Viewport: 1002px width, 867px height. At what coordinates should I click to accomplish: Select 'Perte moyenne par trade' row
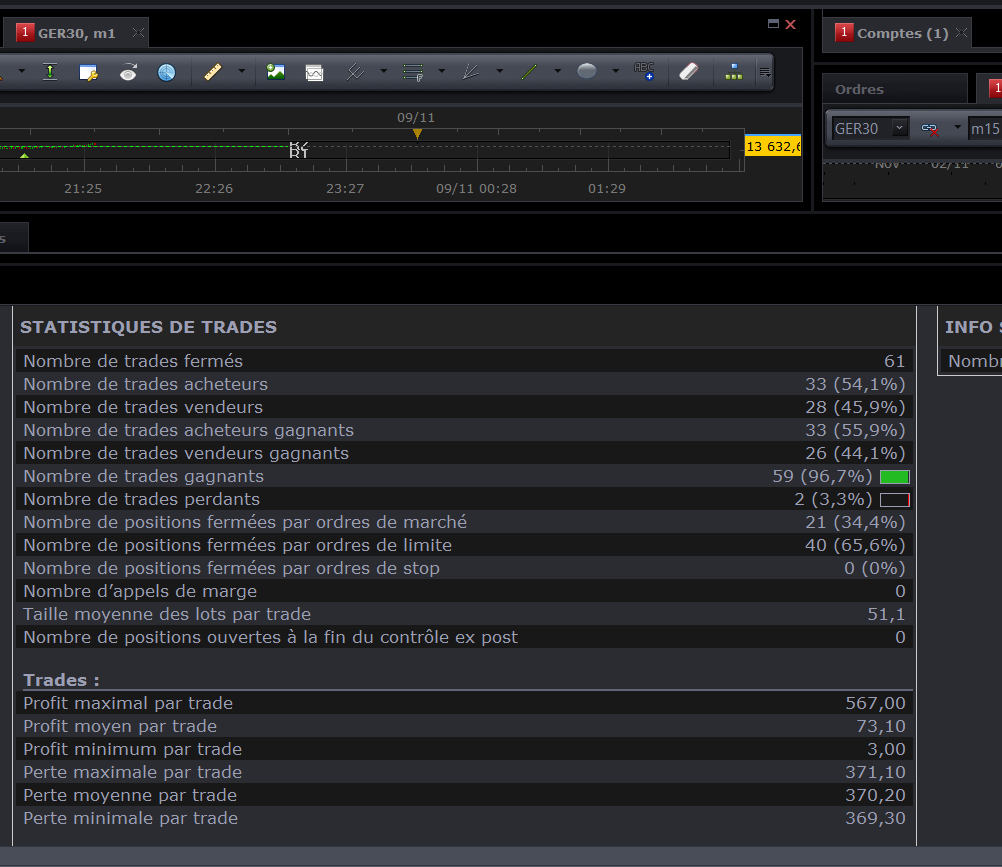[x=465, y=795]
